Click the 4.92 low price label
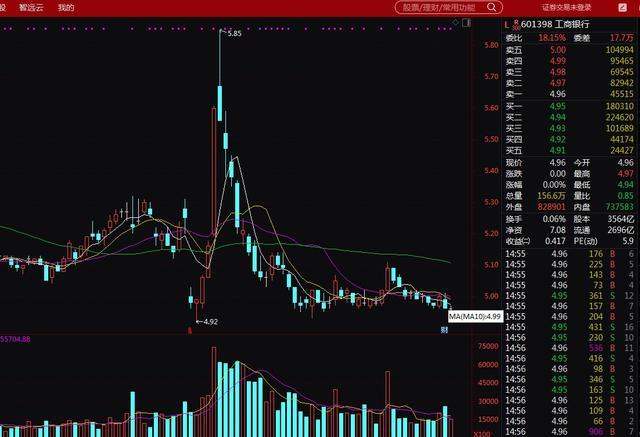 210,322
